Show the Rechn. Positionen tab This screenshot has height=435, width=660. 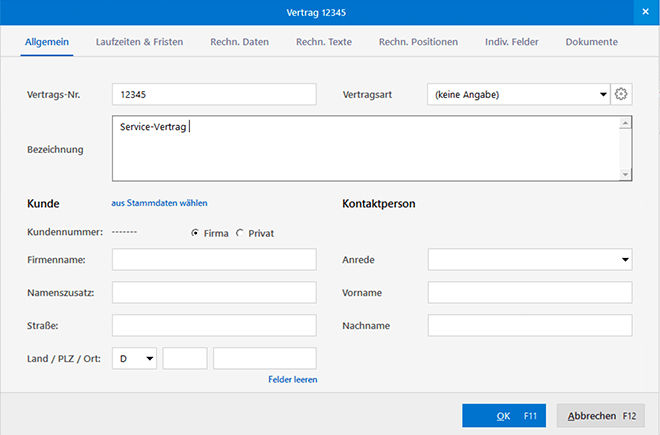[418, 42]
